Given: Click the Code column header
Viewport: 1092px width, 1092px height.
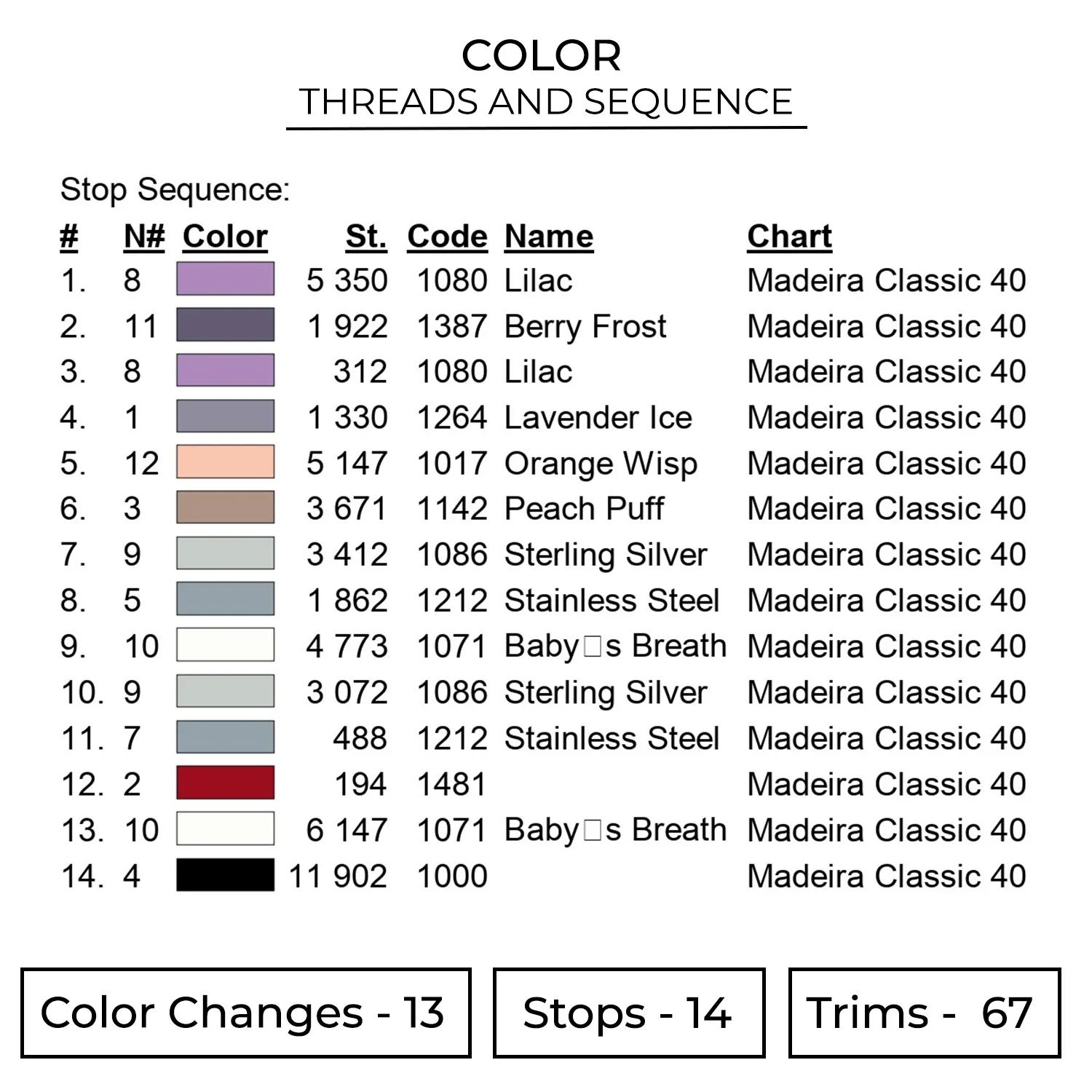Looking at the screenshot, I should pyautogui.click(x=447, y=237).
